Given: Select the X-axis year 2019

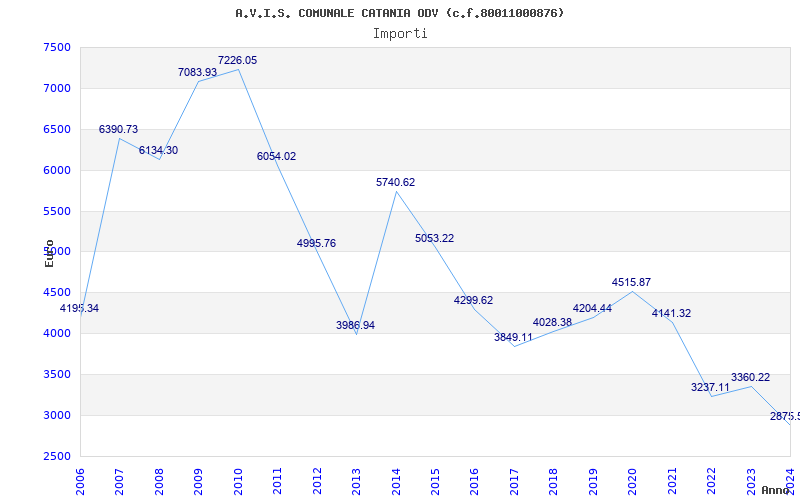Looking at the screenshot, I should pyautogui.click(x=593, y=481).
